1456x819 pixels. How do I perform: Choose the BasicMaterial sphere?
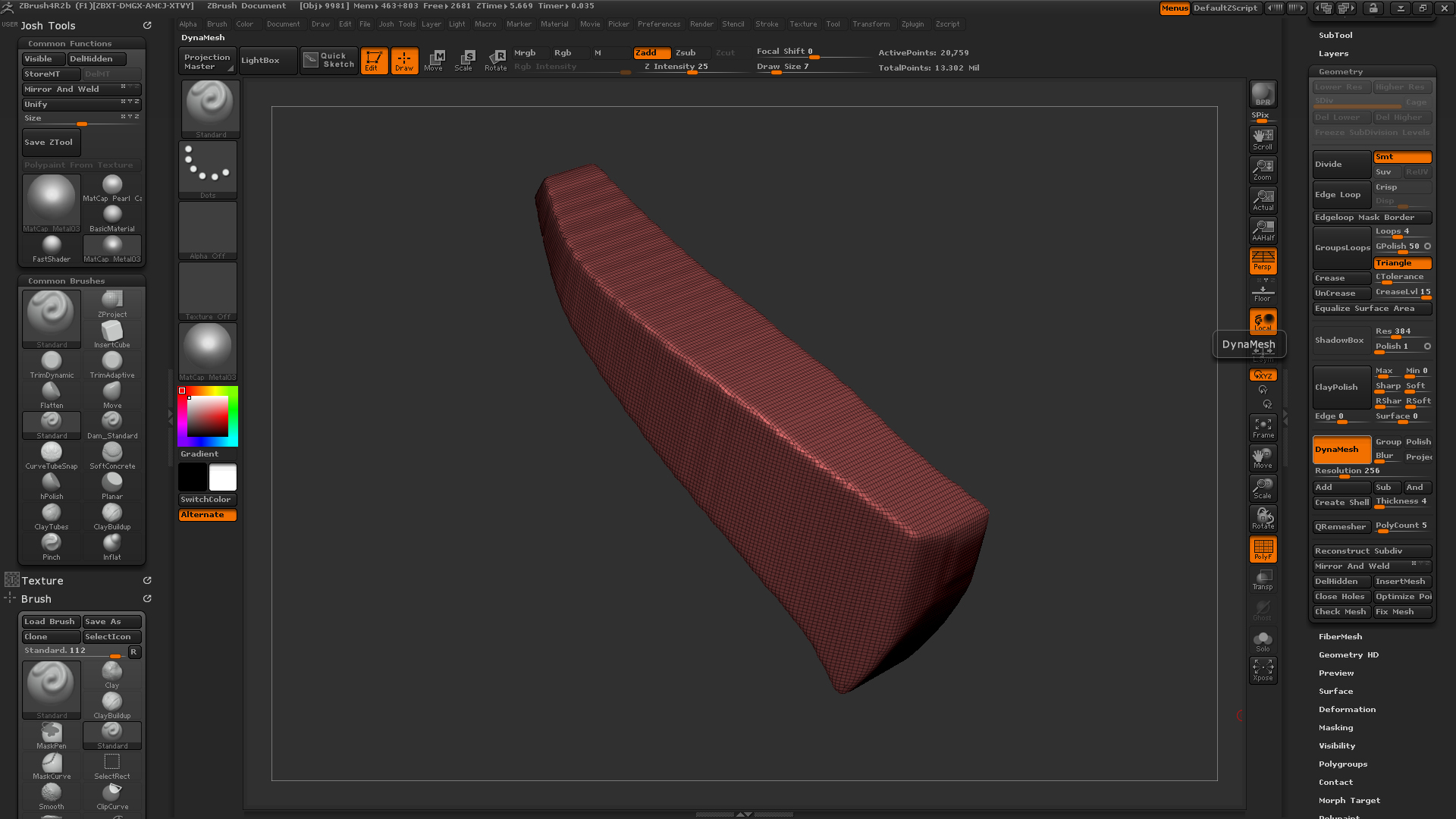click(x=112, y=218)
